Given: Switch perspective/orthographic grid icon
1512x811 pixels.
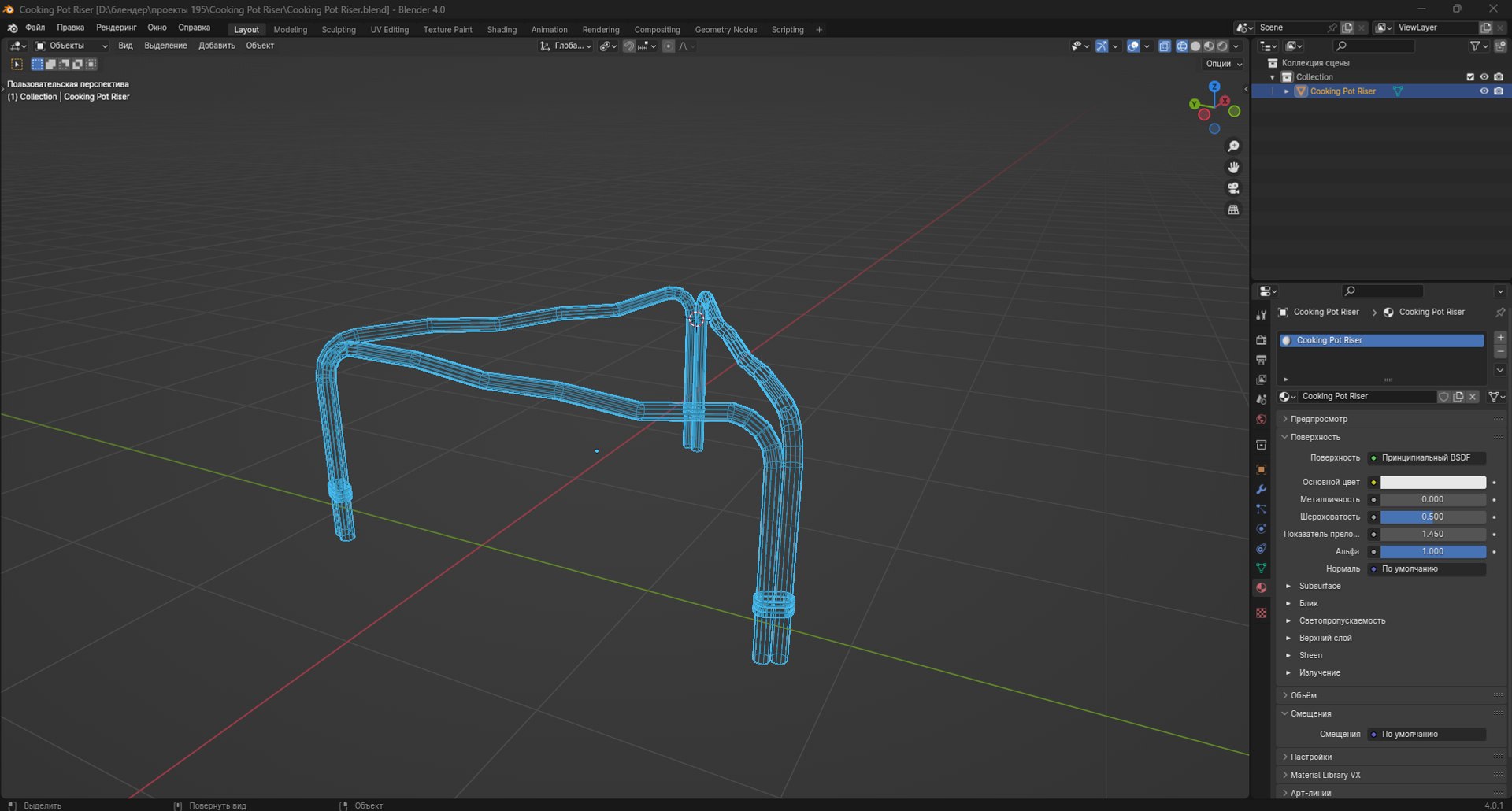Looking at the screenshot, I should click(x=1233, y=209).
